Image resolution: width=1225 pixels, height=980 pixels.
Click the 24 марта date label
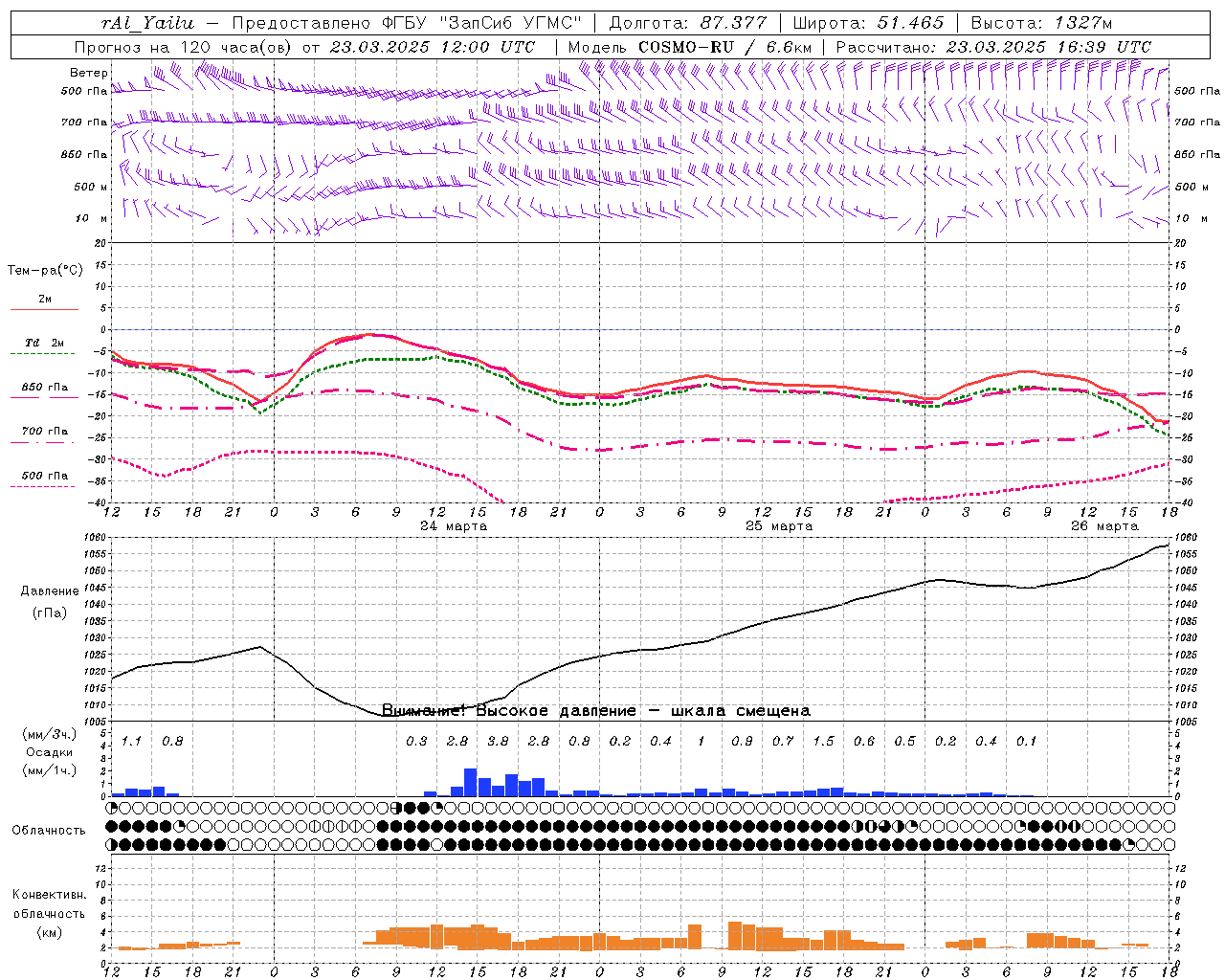click(454, 526)
